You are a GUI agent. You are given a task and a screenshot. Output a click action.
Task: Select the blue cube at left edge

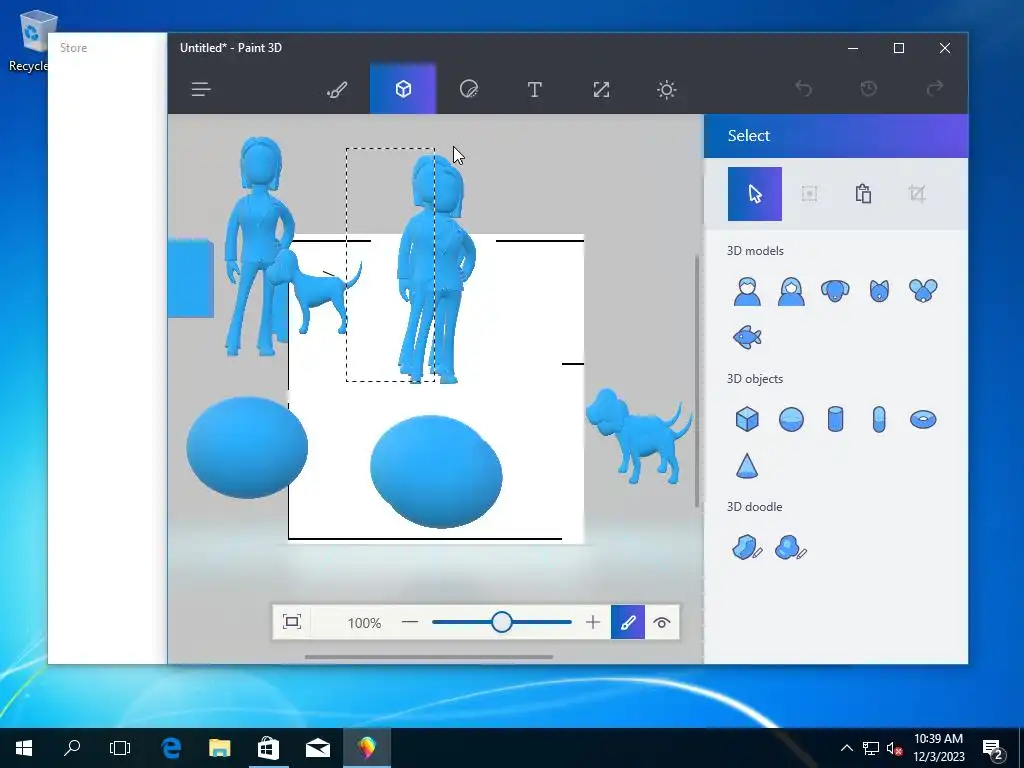[x=191, y=279]
